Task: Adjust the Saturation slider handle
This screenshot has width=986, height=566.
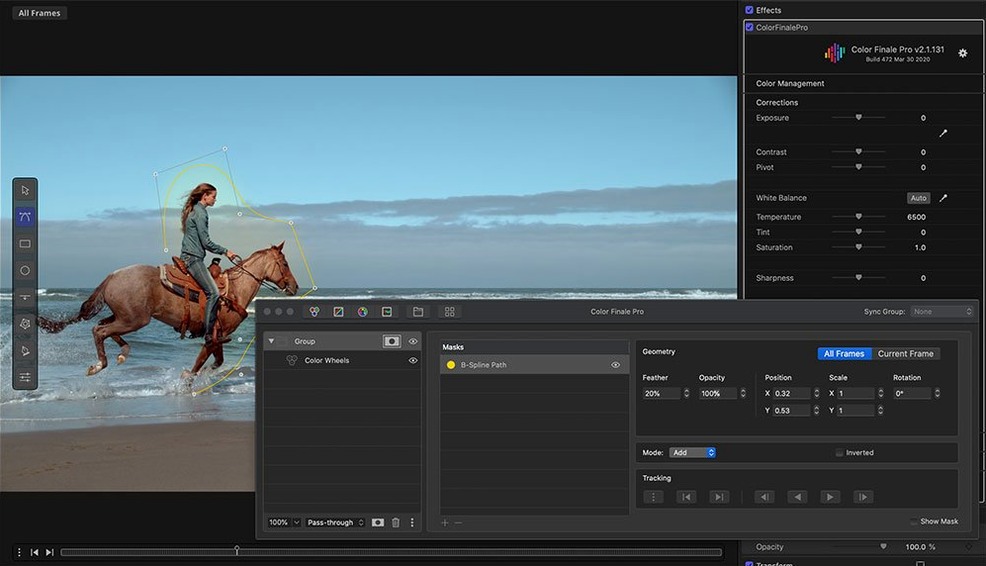Action: 858,247
